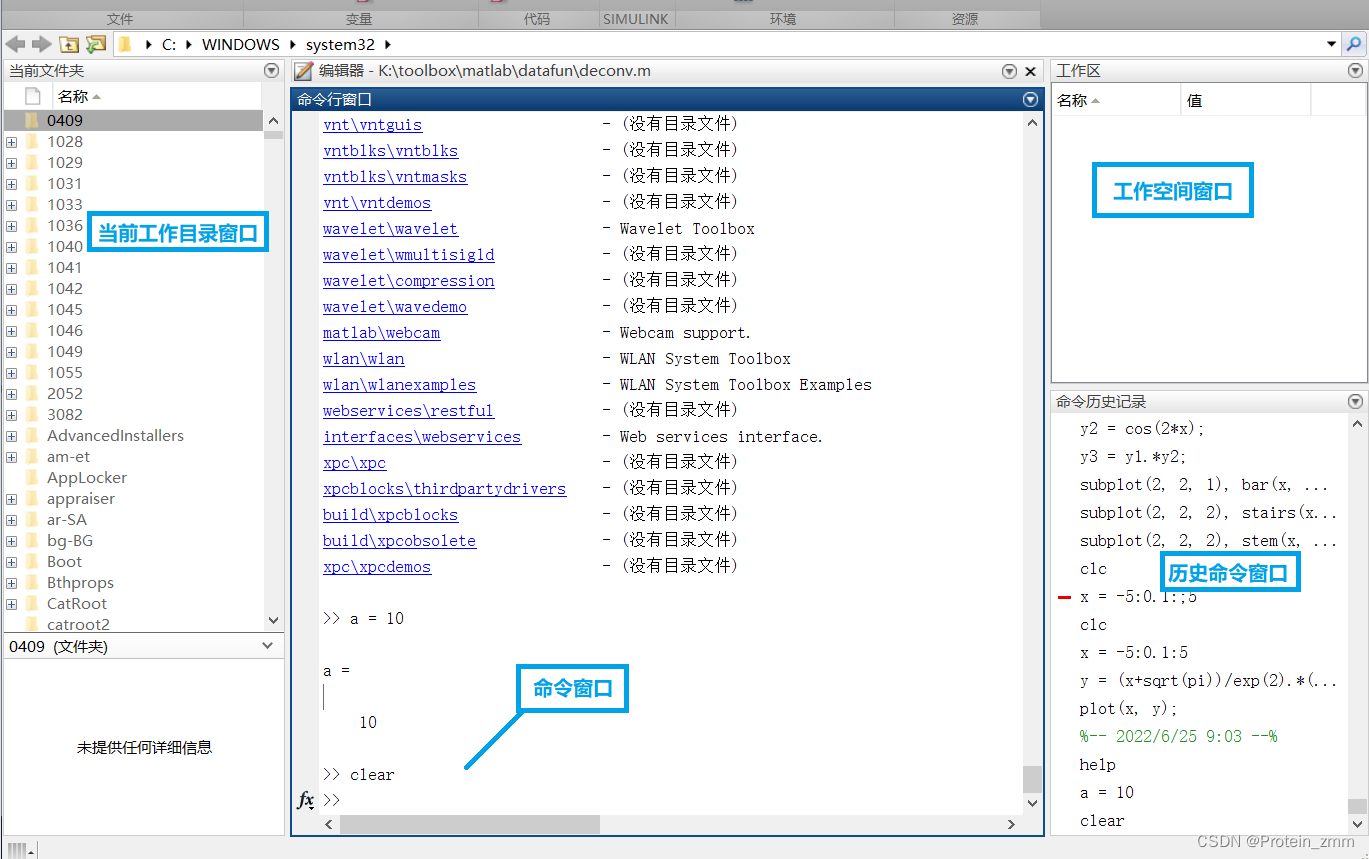Click the search magnifier in address bar

tap(1354, 44)
